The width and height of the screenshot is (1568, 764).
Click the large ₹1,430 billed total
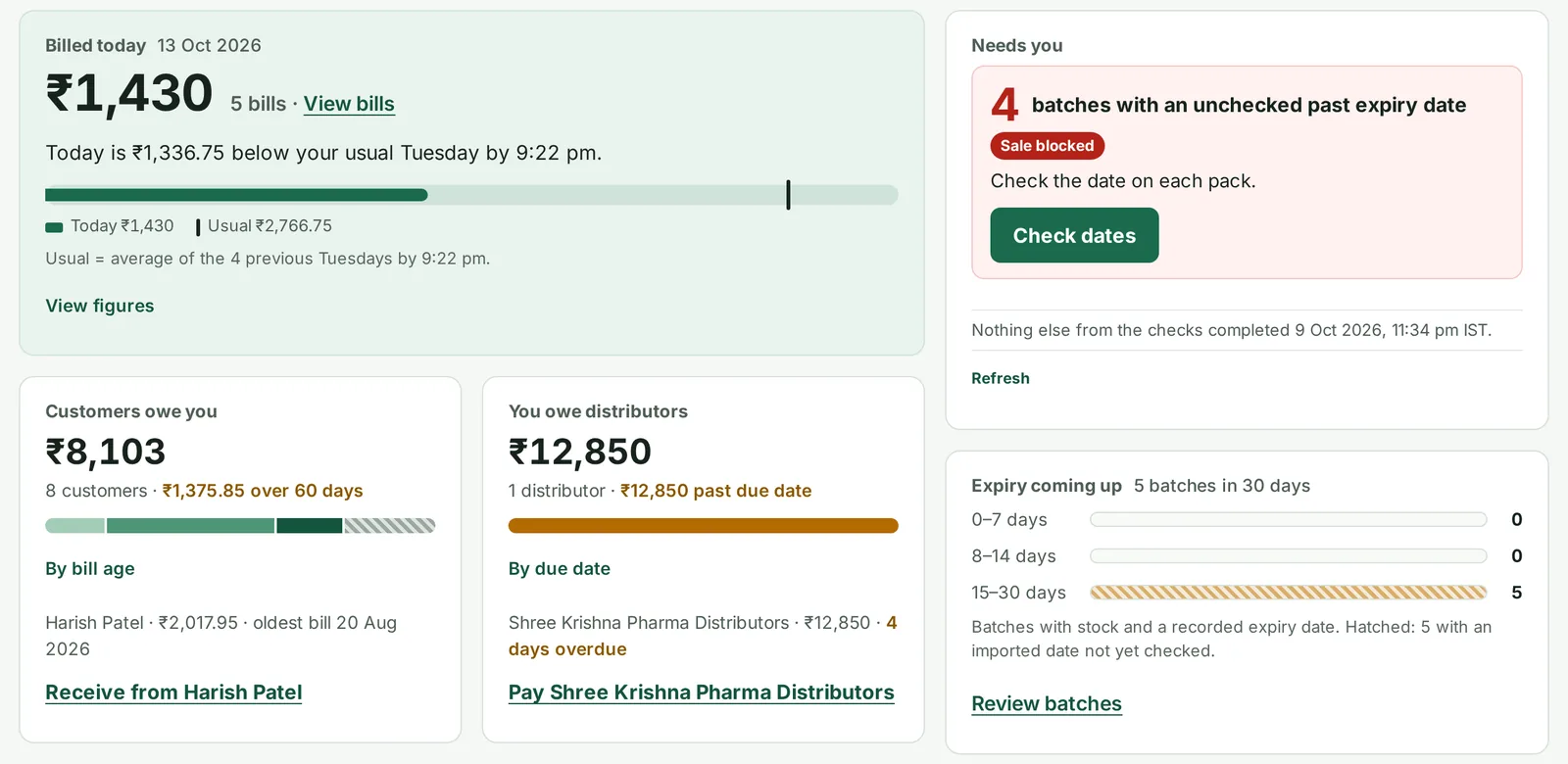coord(129,94)
